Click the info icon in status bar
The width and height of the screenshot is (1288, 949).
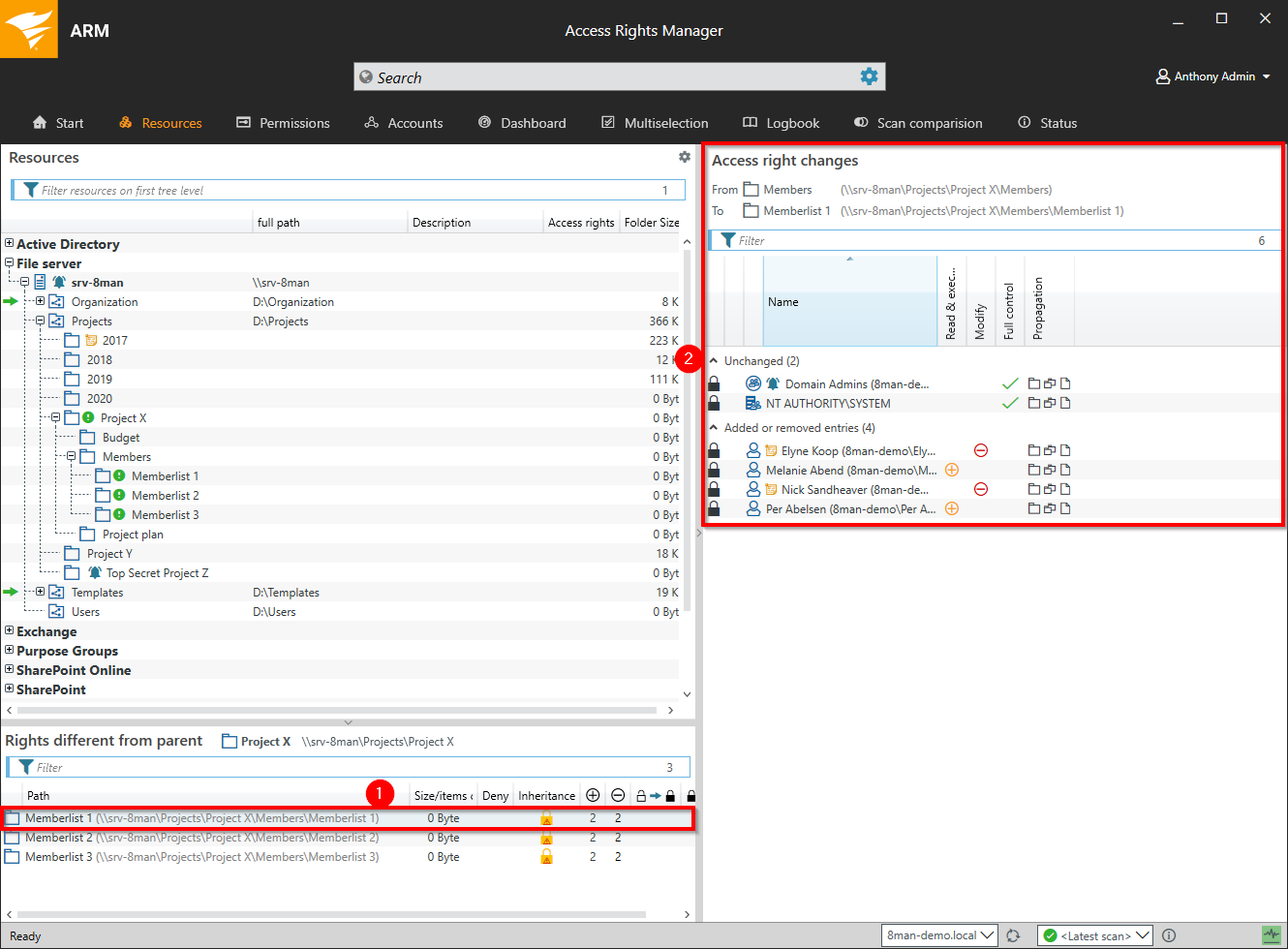pos(1169,935)
